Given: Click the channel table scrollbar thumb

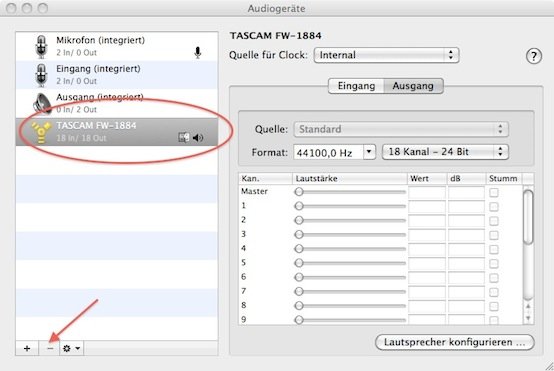Looking at the screenshot, I should 528,217.
